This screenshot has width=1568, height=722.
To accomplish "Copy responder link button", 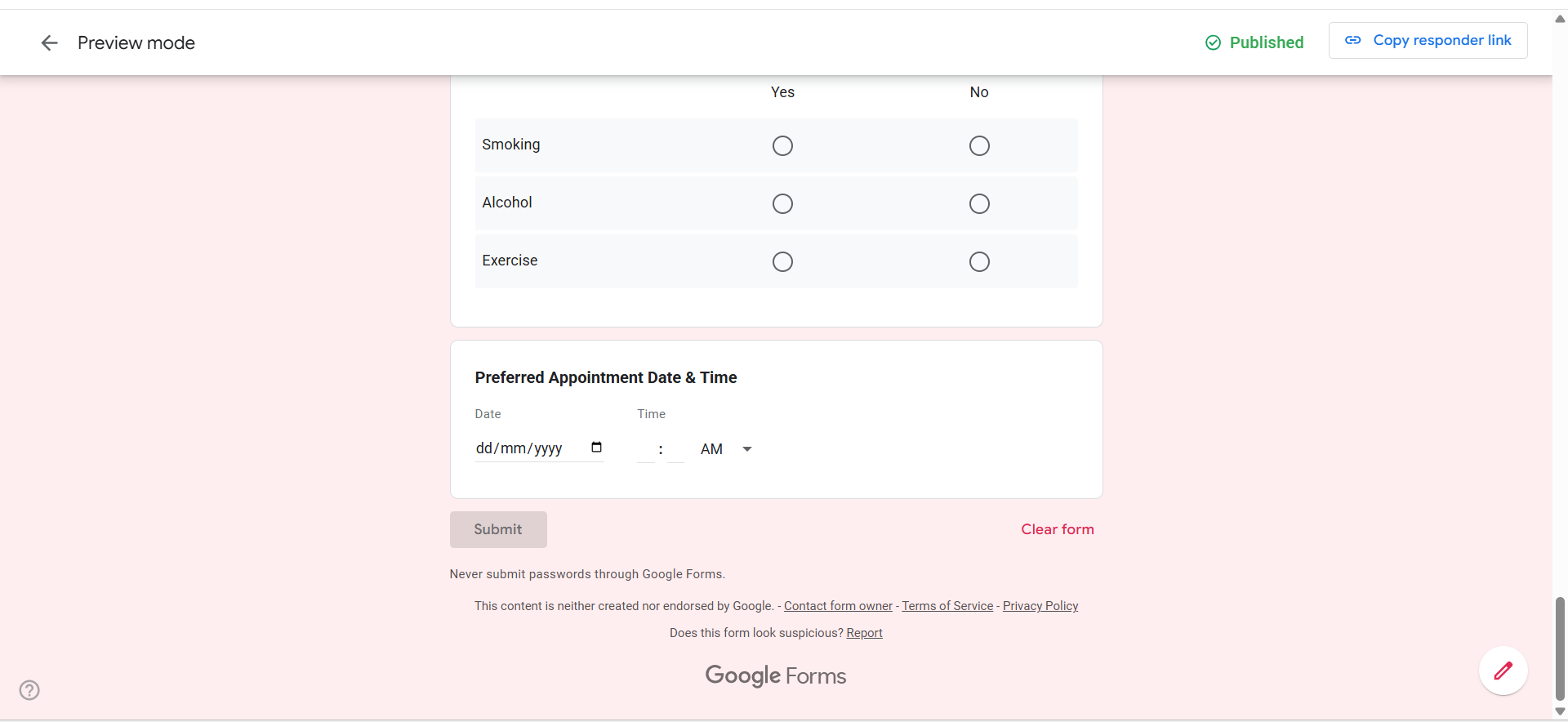I will (1428, 41).
